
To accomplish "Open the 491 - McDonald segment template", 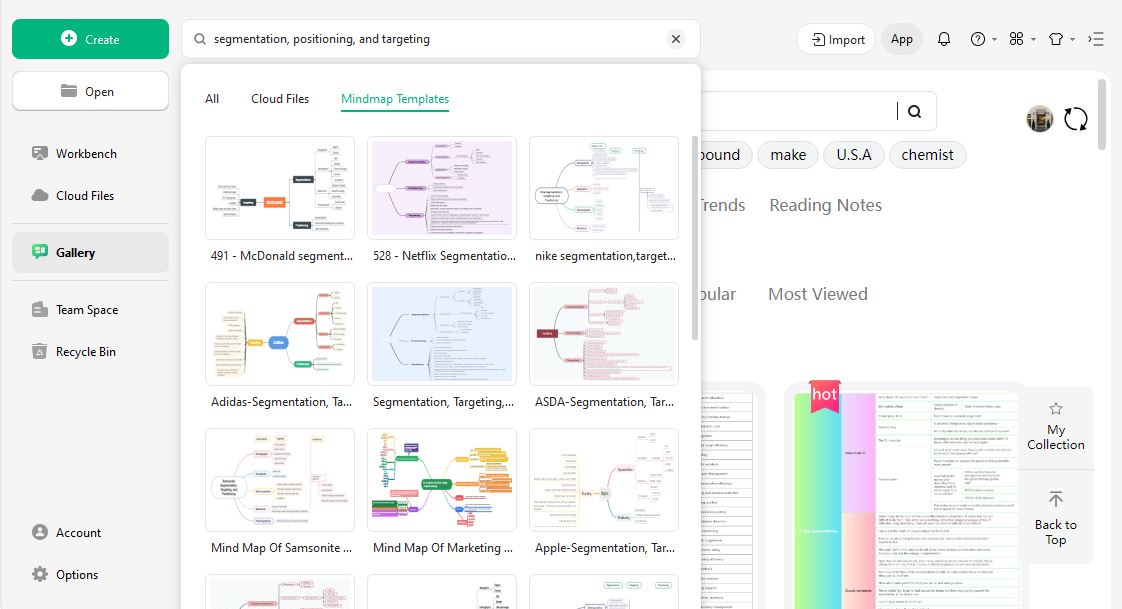I will [x=280, y=188].
